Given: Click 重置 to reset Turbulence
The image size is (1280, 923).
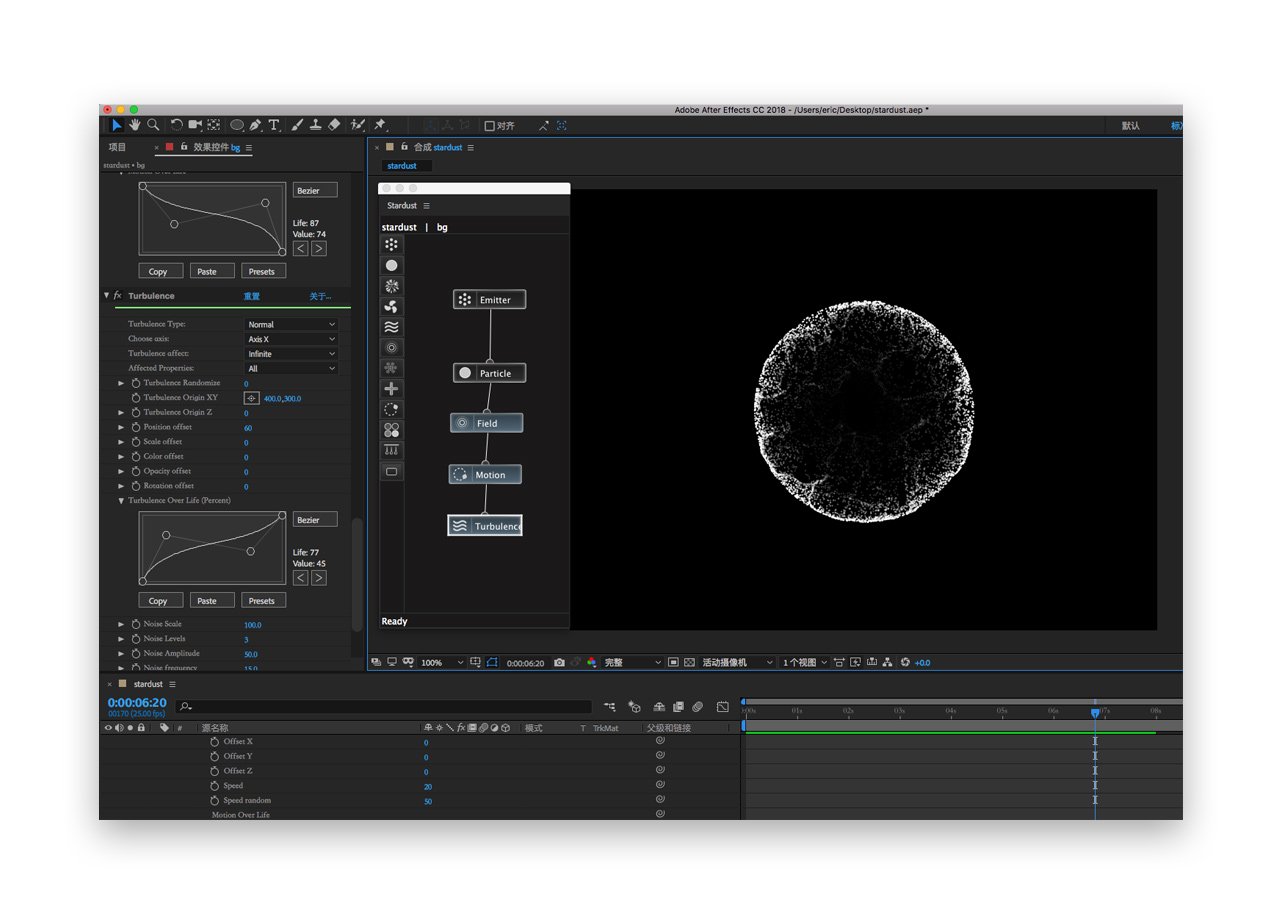Looking at the screenshot, I should tap(252, 296).
